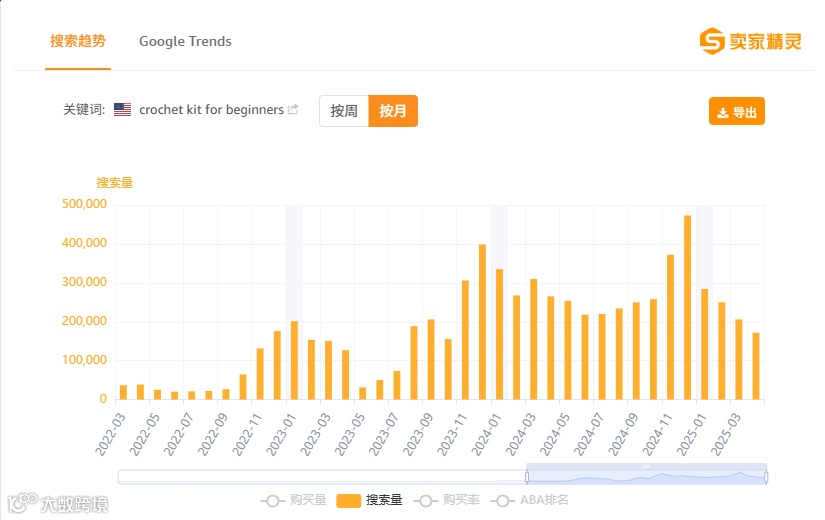Click left handle of timeline range slider

pyautogui.click(x=527, y=477)
